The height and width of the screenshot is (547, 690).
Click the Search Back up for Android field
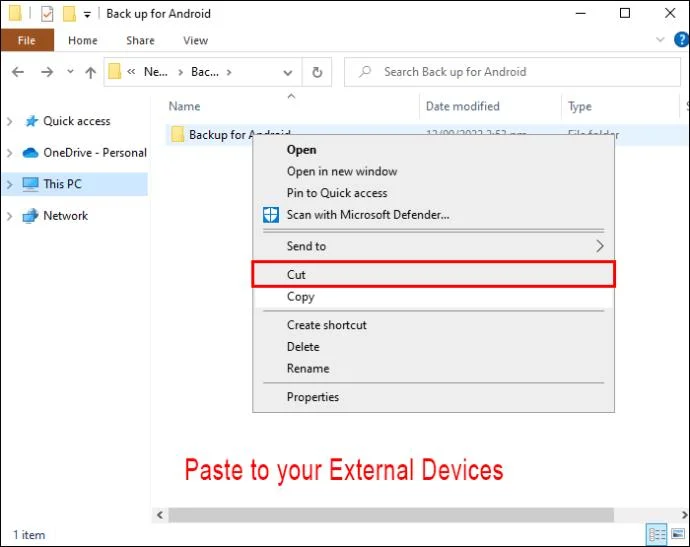513,72
